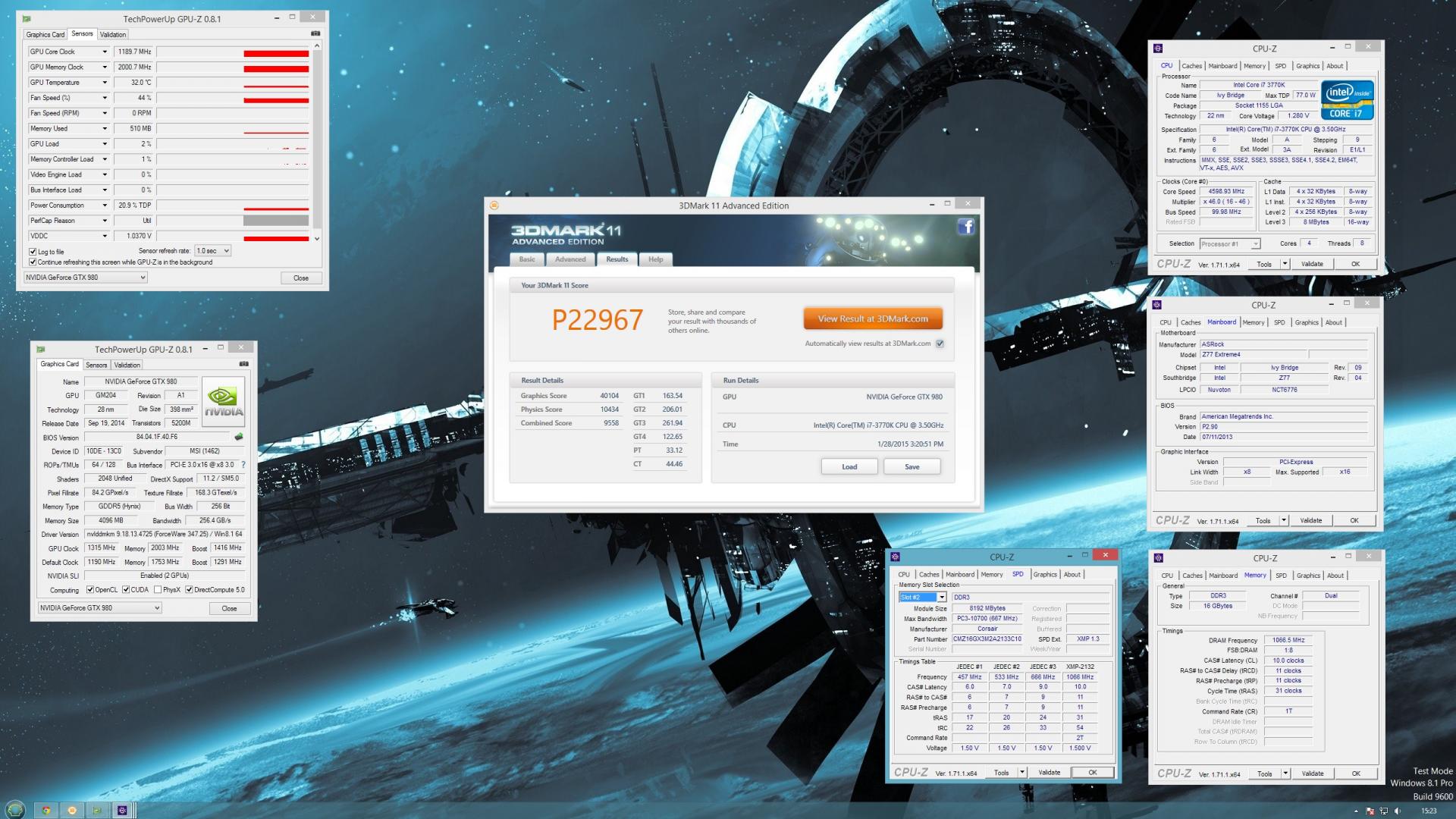Open the GPU Core Clock sensor dropdown arrow
The image size is (1456, 819).
point(105,52)
